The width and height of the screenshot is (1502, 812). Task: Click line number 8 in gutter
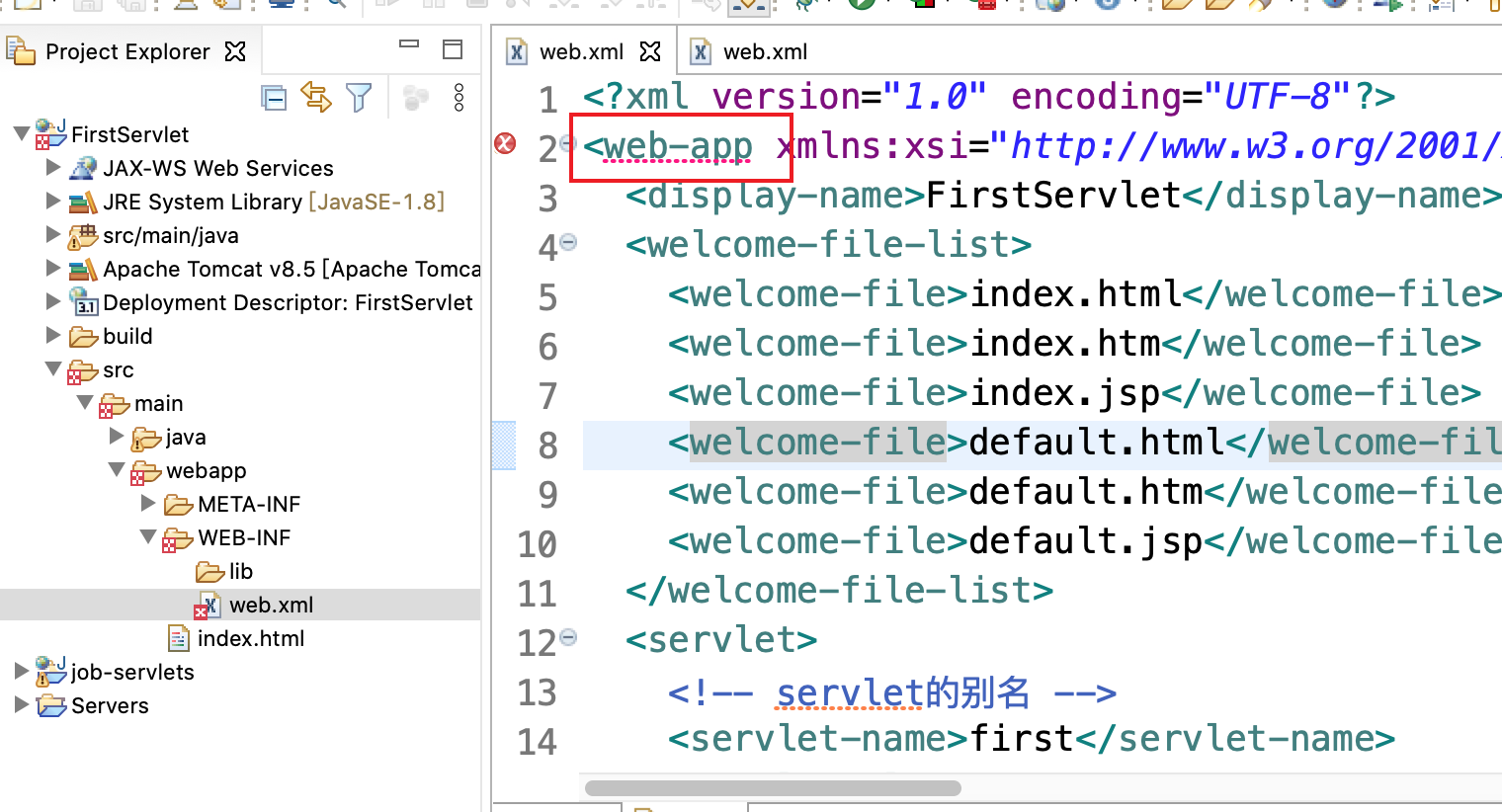pos(547,446)
